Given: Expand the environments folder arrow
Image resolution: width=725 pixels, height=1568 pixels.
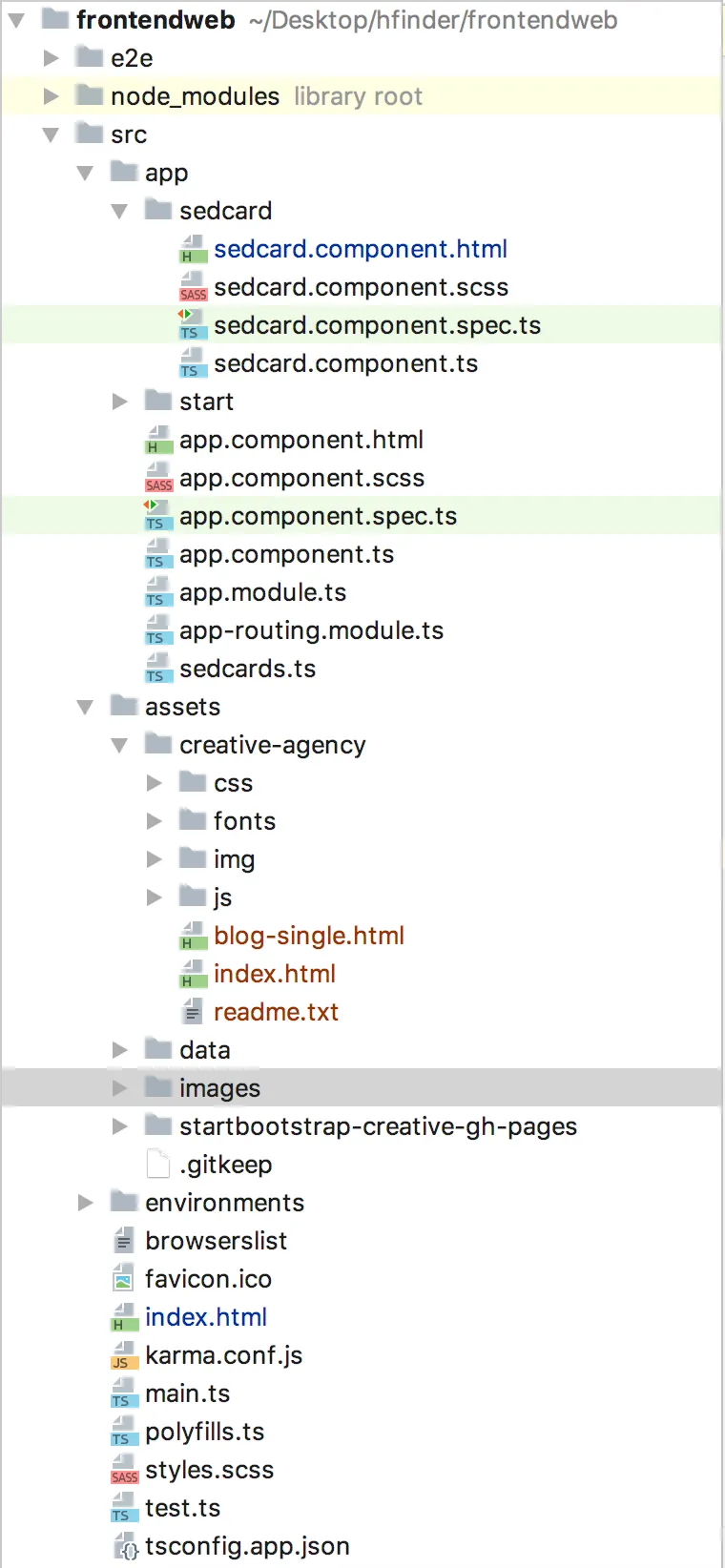Looking at the screenshot, I should (86, 1203).
